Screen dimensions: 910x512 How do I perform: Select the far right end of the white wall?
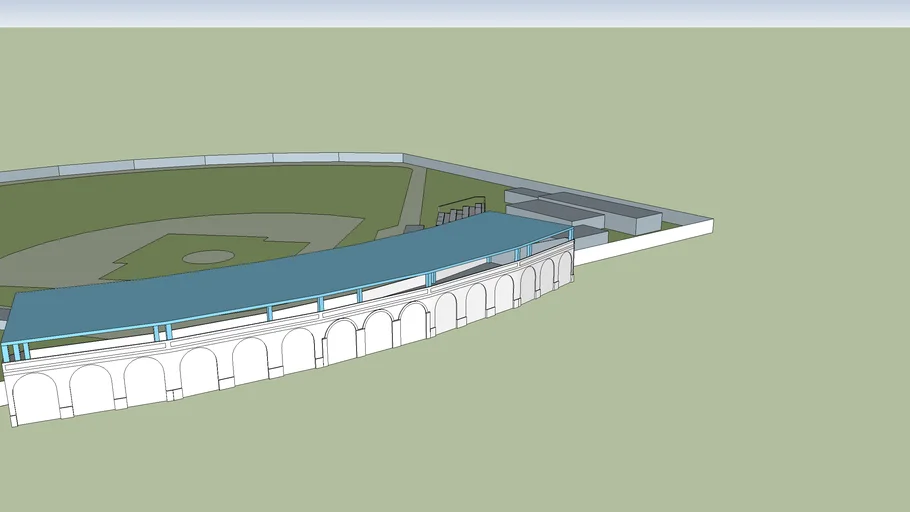(709, 226)
